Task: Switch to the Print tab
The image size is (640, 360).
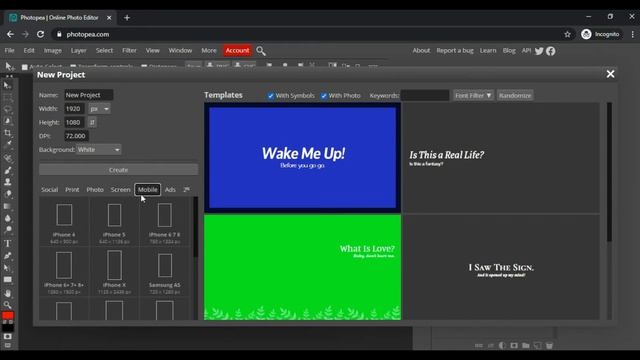Action: coord(72,190)
